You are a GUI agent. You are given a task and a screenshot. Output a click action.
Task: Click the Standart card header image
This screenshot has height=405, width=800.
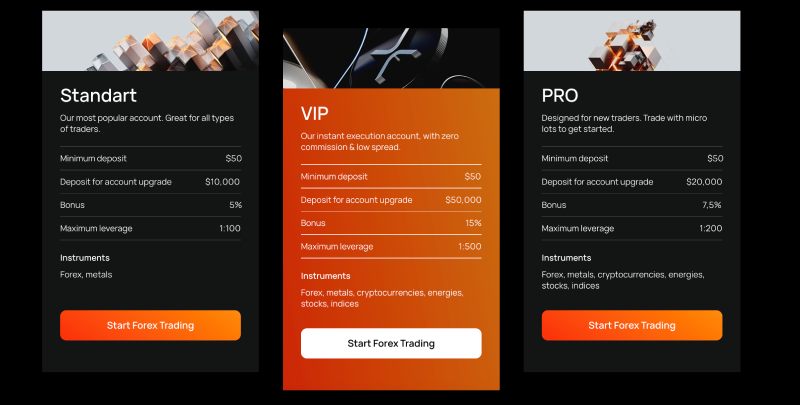click(x=150, y=40)
